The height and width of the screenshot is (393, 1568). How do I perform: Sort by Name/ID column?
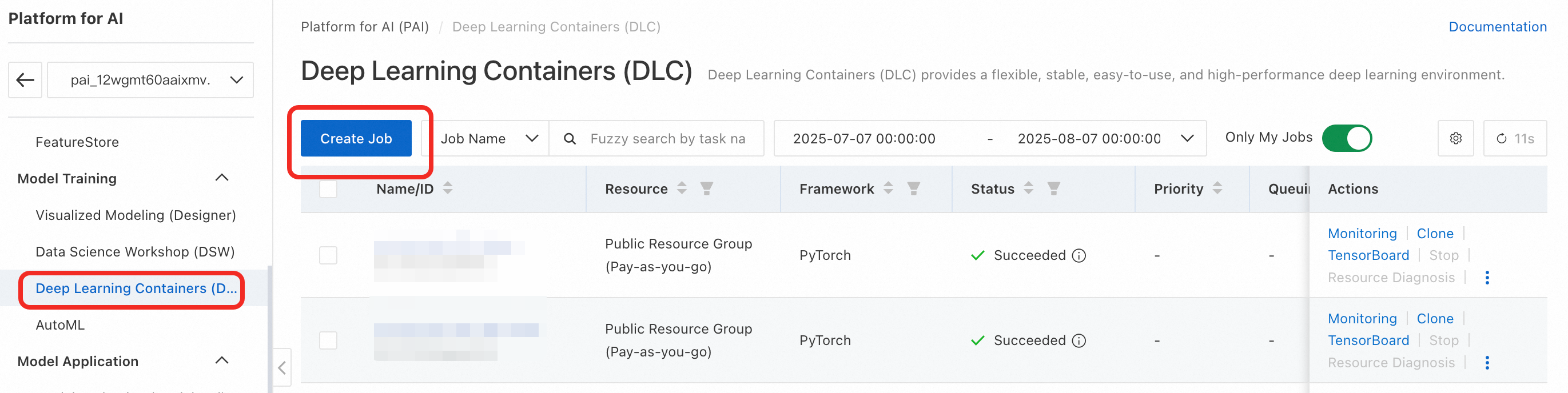click(x=447, y=189)
